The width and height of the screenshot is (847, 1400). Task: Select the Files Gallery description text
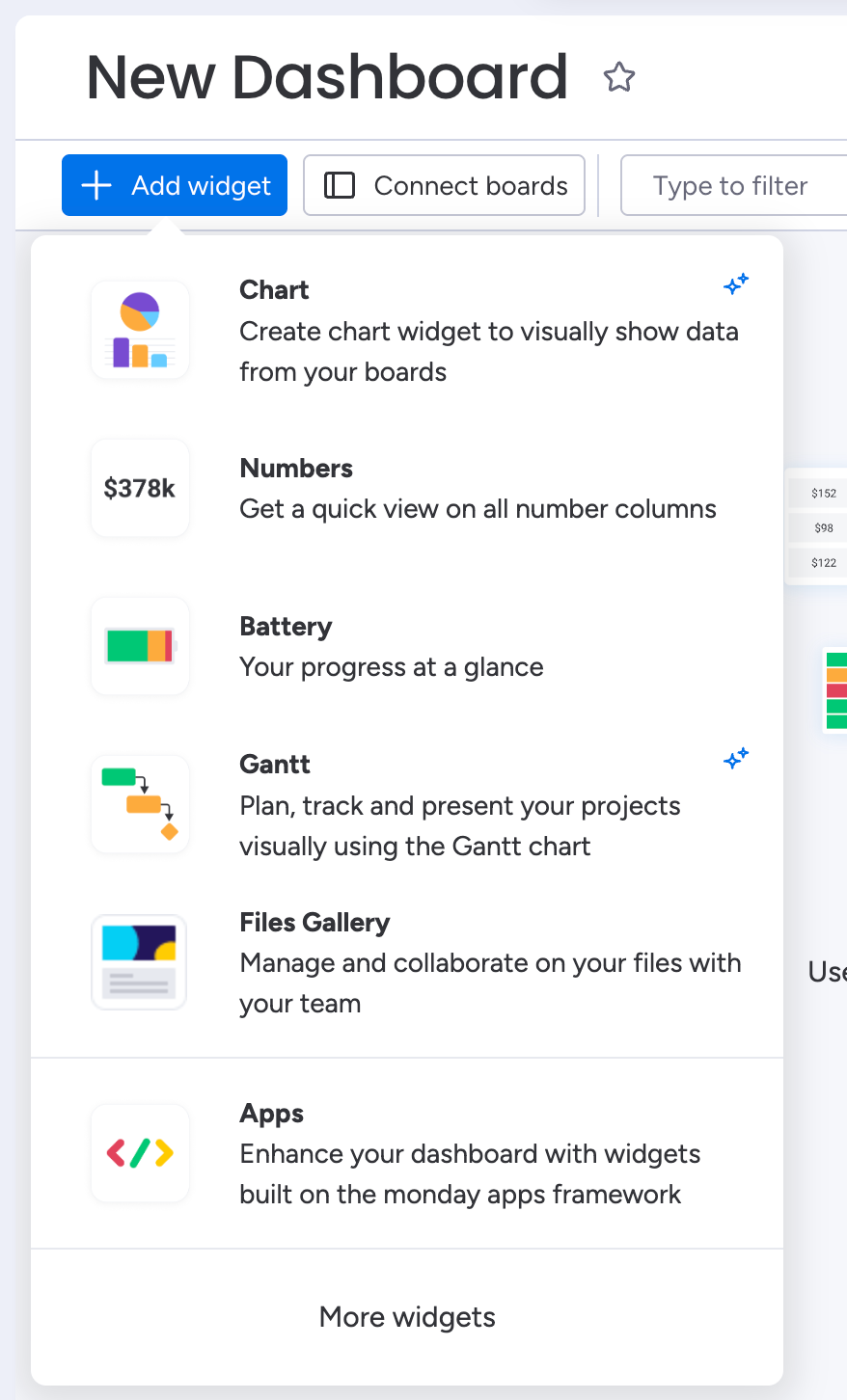point(490,983)
